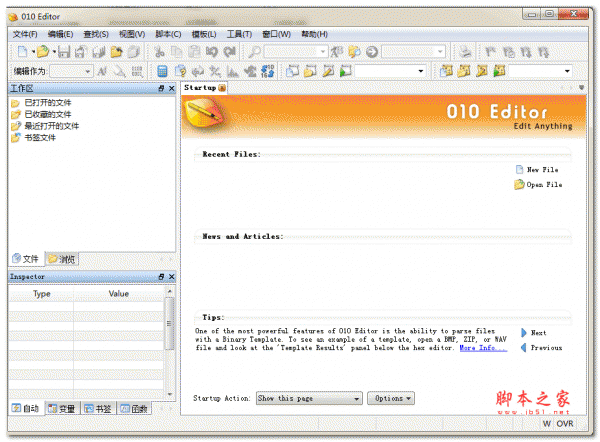The image size is (600, 442).
Task: Click the More Info... link
Action: (x=483, y=348)
